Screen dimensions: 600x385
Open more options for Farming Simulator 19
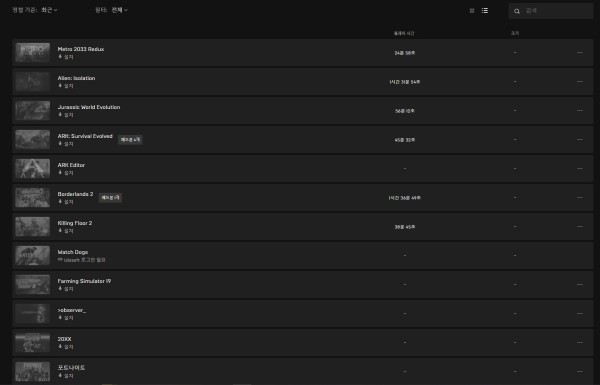[x=580, y=284]
